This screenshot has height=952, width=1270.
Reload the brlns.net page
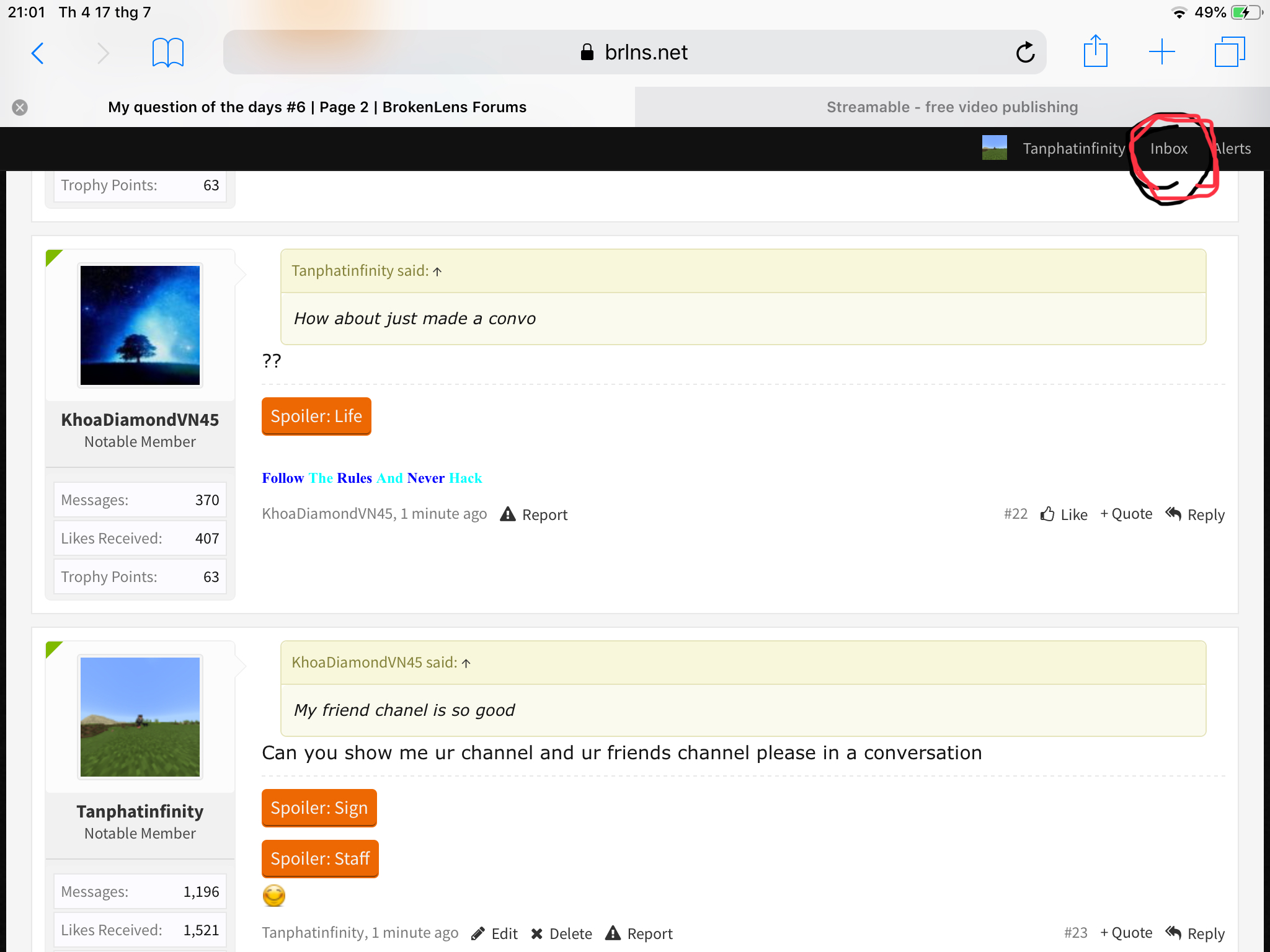[x=1025, y=53]
